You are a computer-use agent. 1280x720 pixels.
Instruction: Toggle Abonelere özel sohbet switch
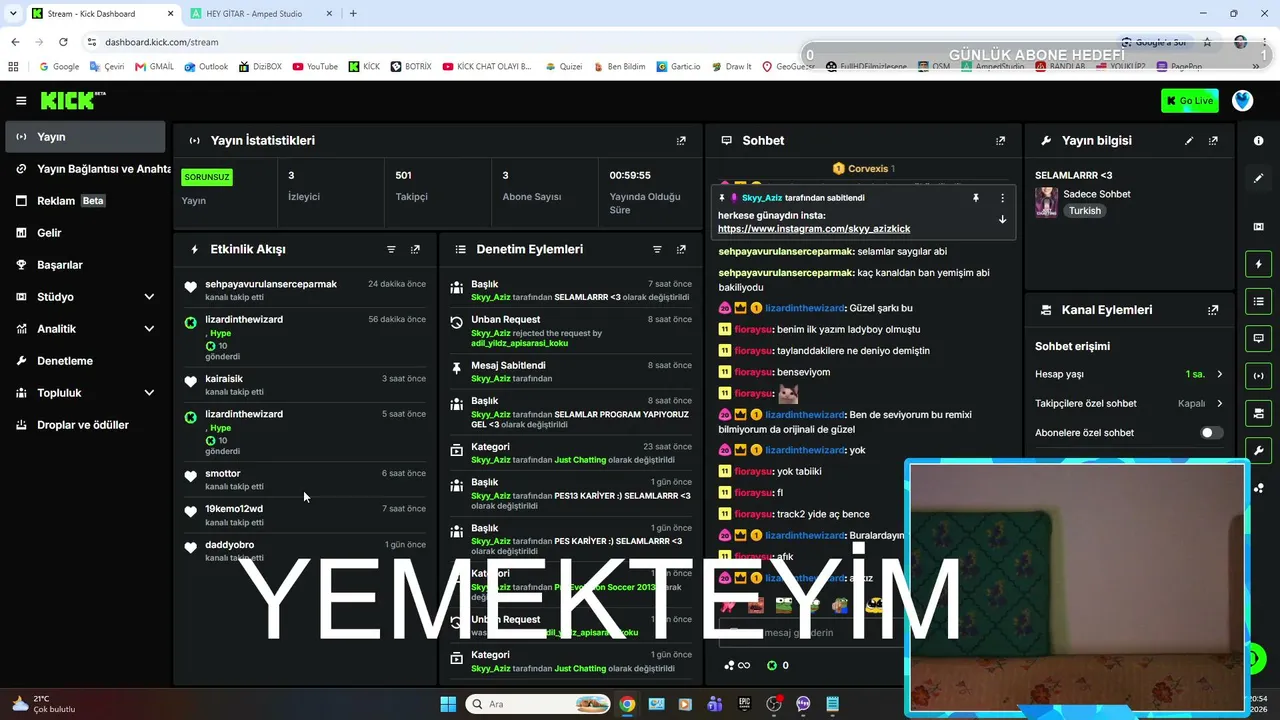tap(1211, 433)
